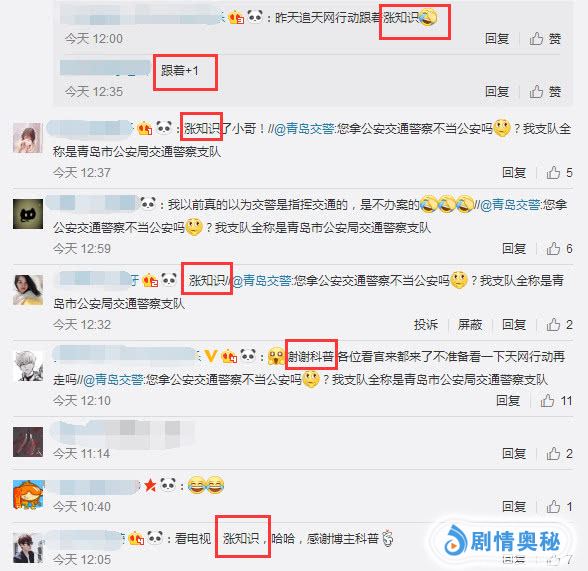The height and width of the screenshot is (571, 588).
Task: Click thumbs-up on 12:59 comment with 6 likes
Action: [x=559, y=249]
